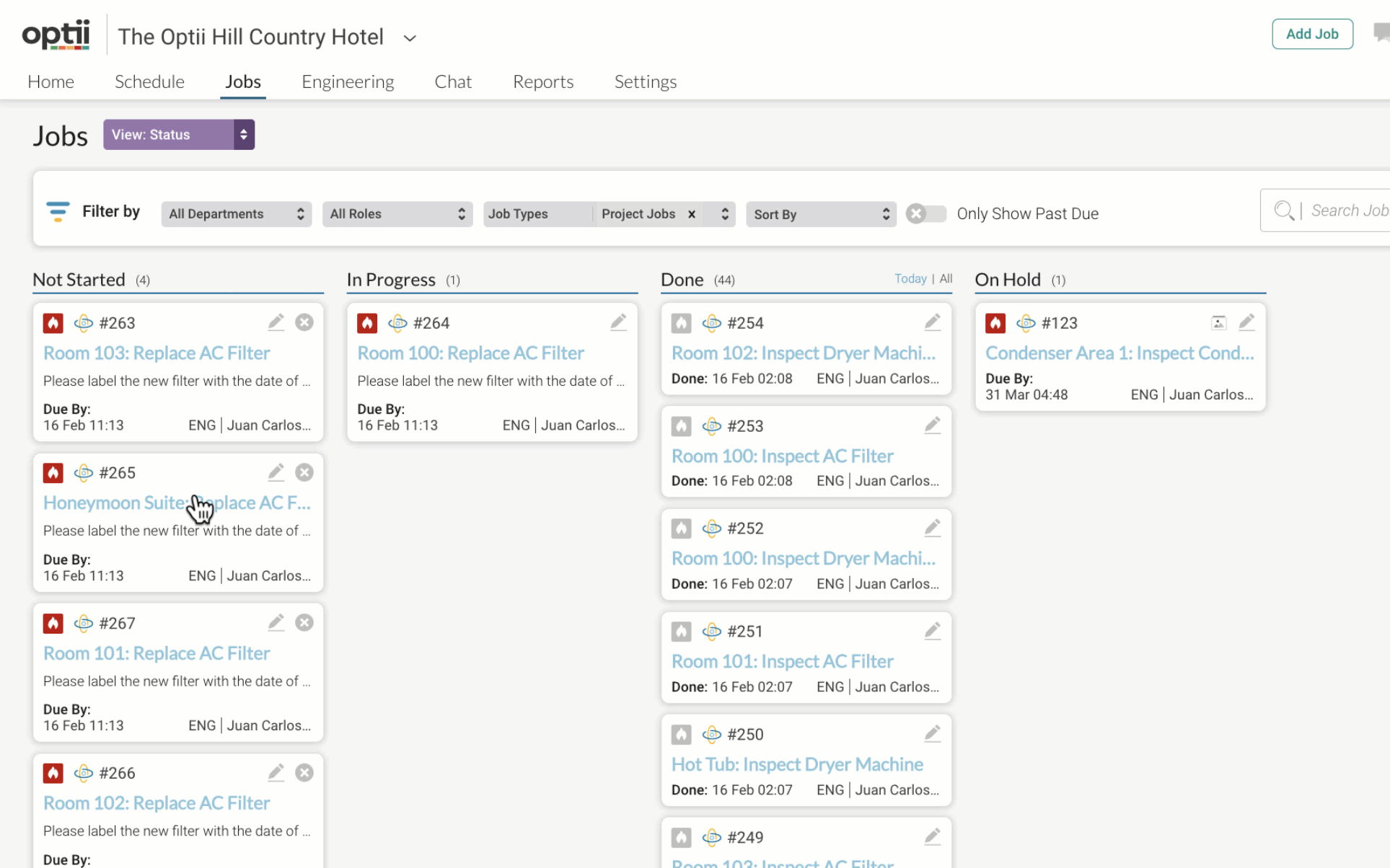Image resolution: width=1390 pixels, height=868 pixels.
Task: Open the image attachment icon on job #123
Action: tap(1218, 323)
